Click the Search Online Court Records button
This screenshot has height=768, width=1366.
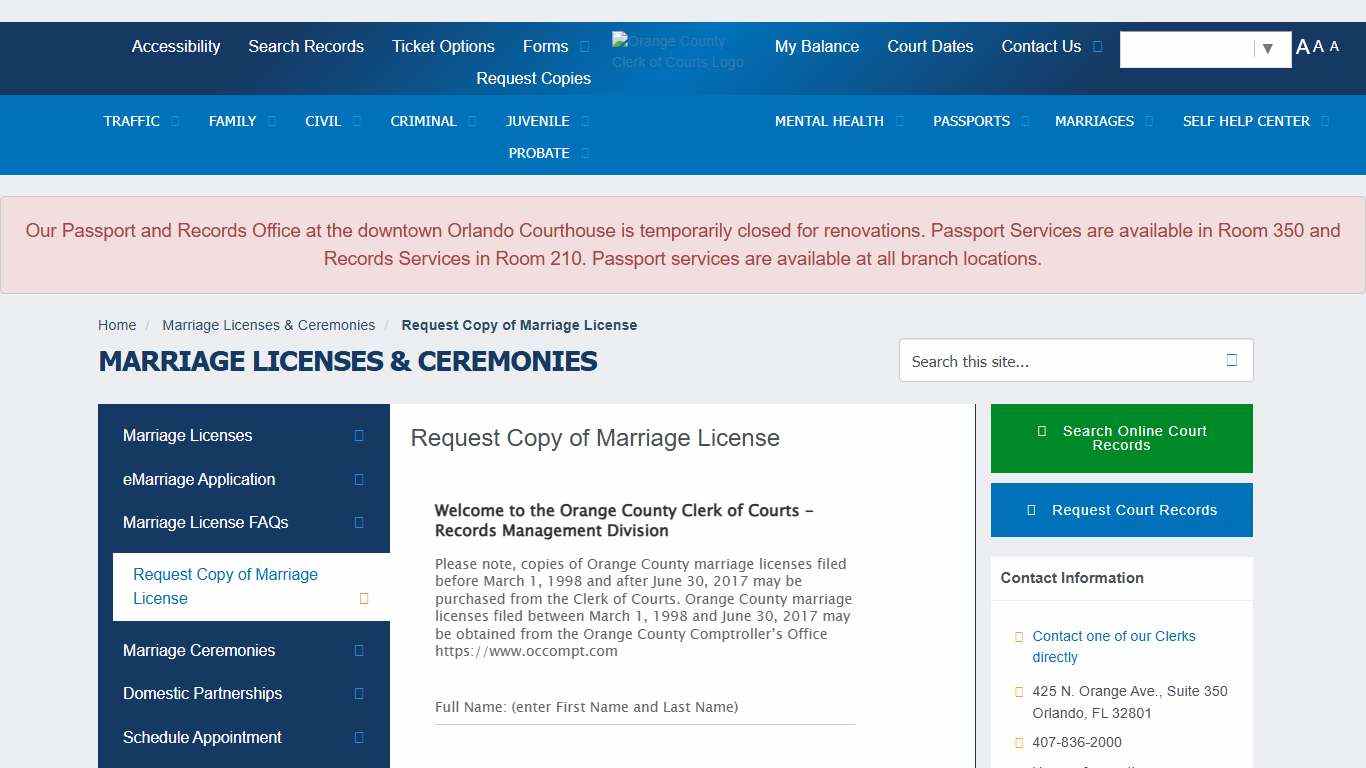click(x=1121, y=438)
